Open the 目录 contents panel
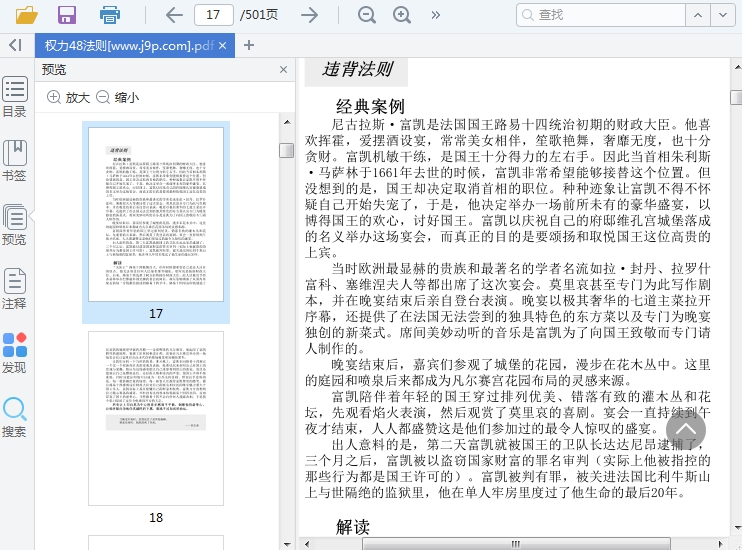This screenshot has width=742, height=550. coord(15,97)
